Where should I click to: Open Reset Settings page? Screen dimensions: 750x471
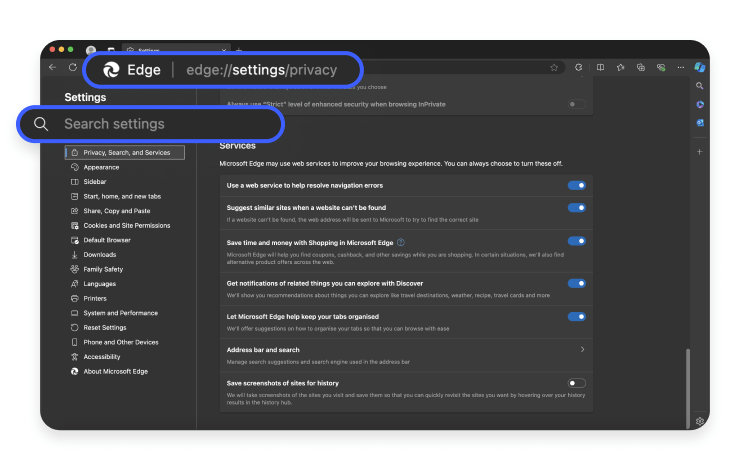(x=105, y=328)
